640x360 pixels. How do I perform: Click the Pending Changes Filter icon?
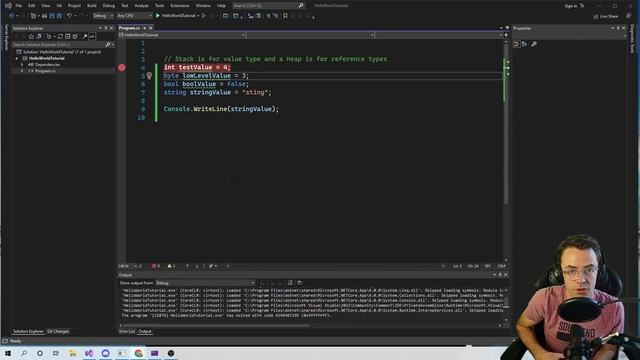[49, 36]
